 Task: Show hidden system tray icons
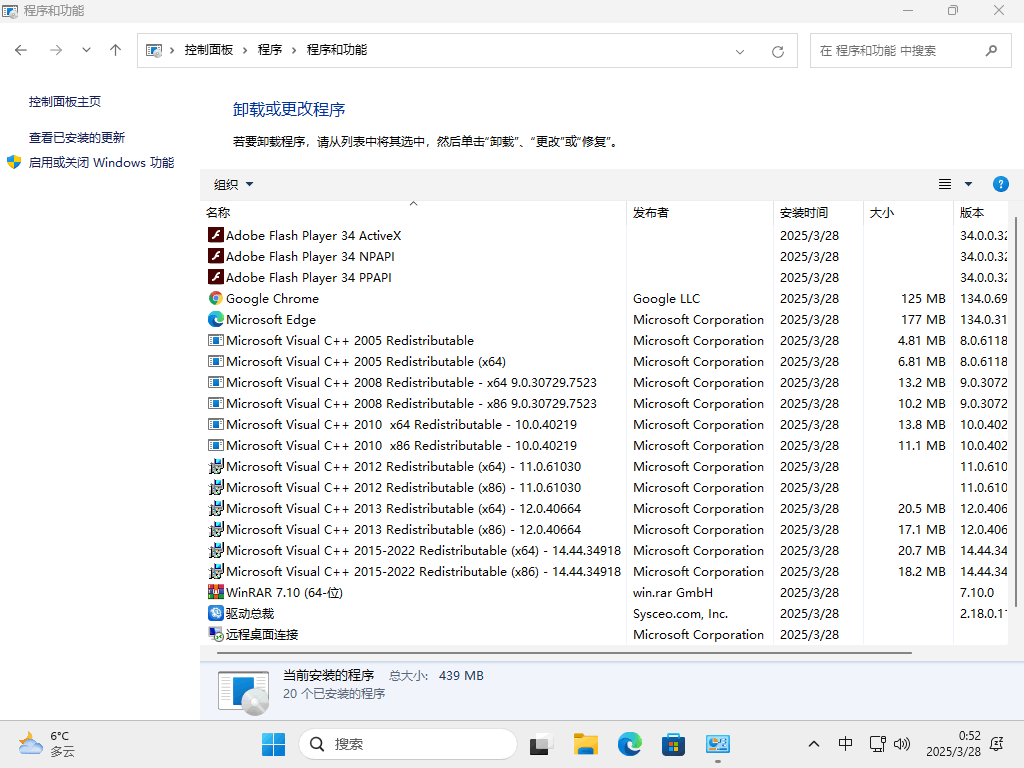point(814,744)
